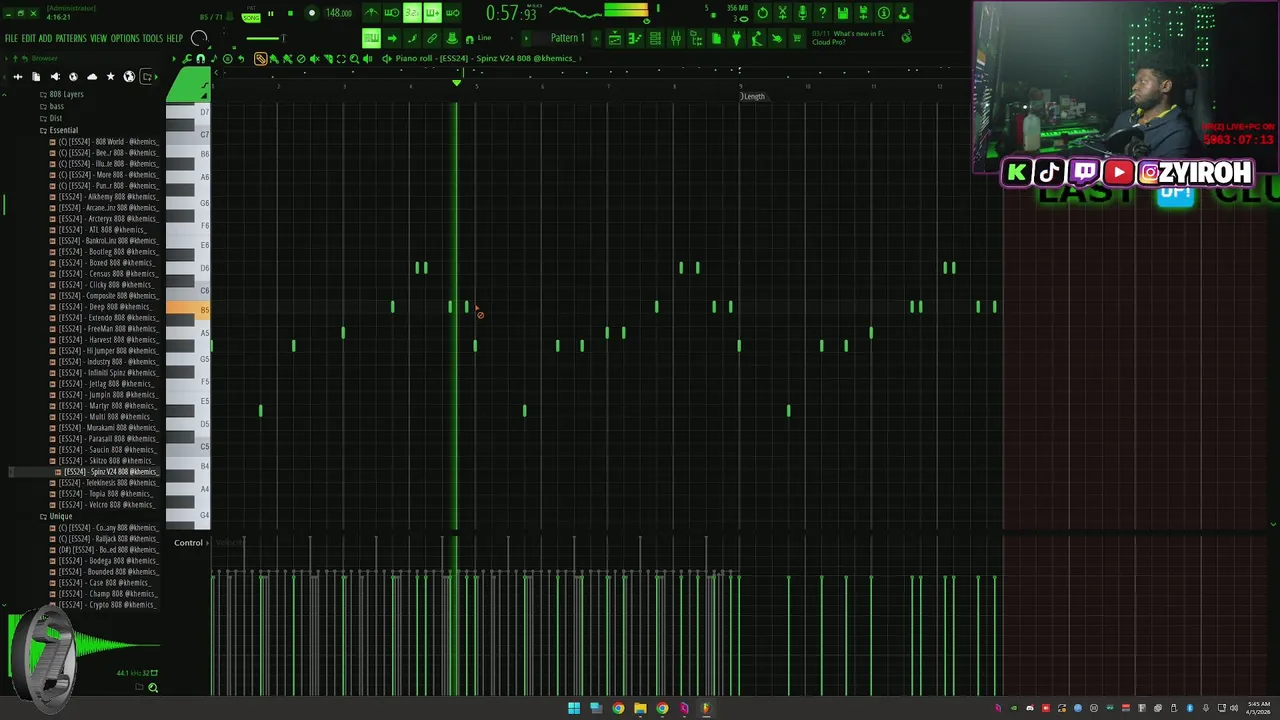This screenshot has width=1280, height=720.
Task: Stop playback
Action: tap(290, 13)
